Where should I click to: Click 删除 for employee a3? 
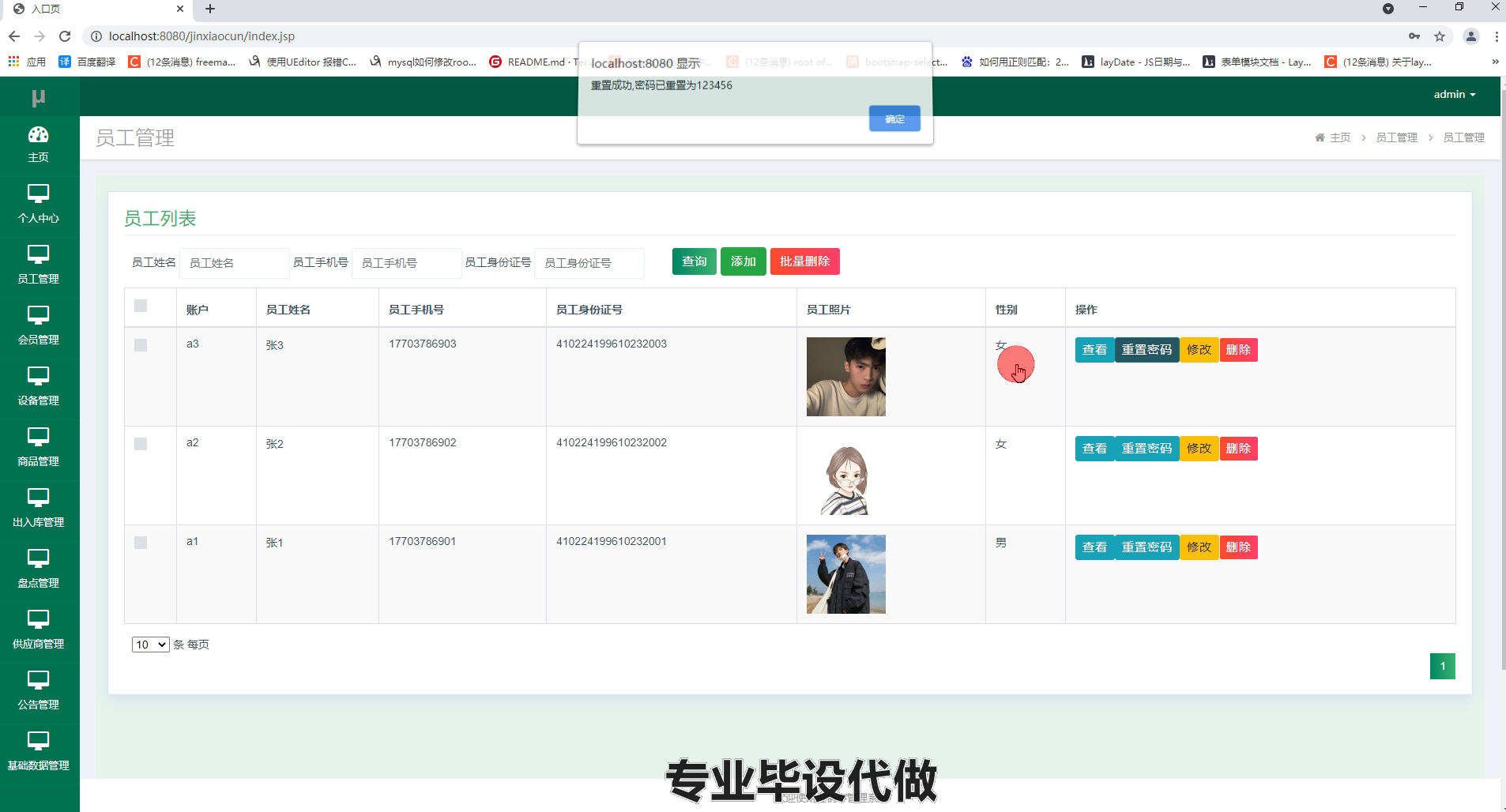pyautogui.click(x=1238, y=350)
